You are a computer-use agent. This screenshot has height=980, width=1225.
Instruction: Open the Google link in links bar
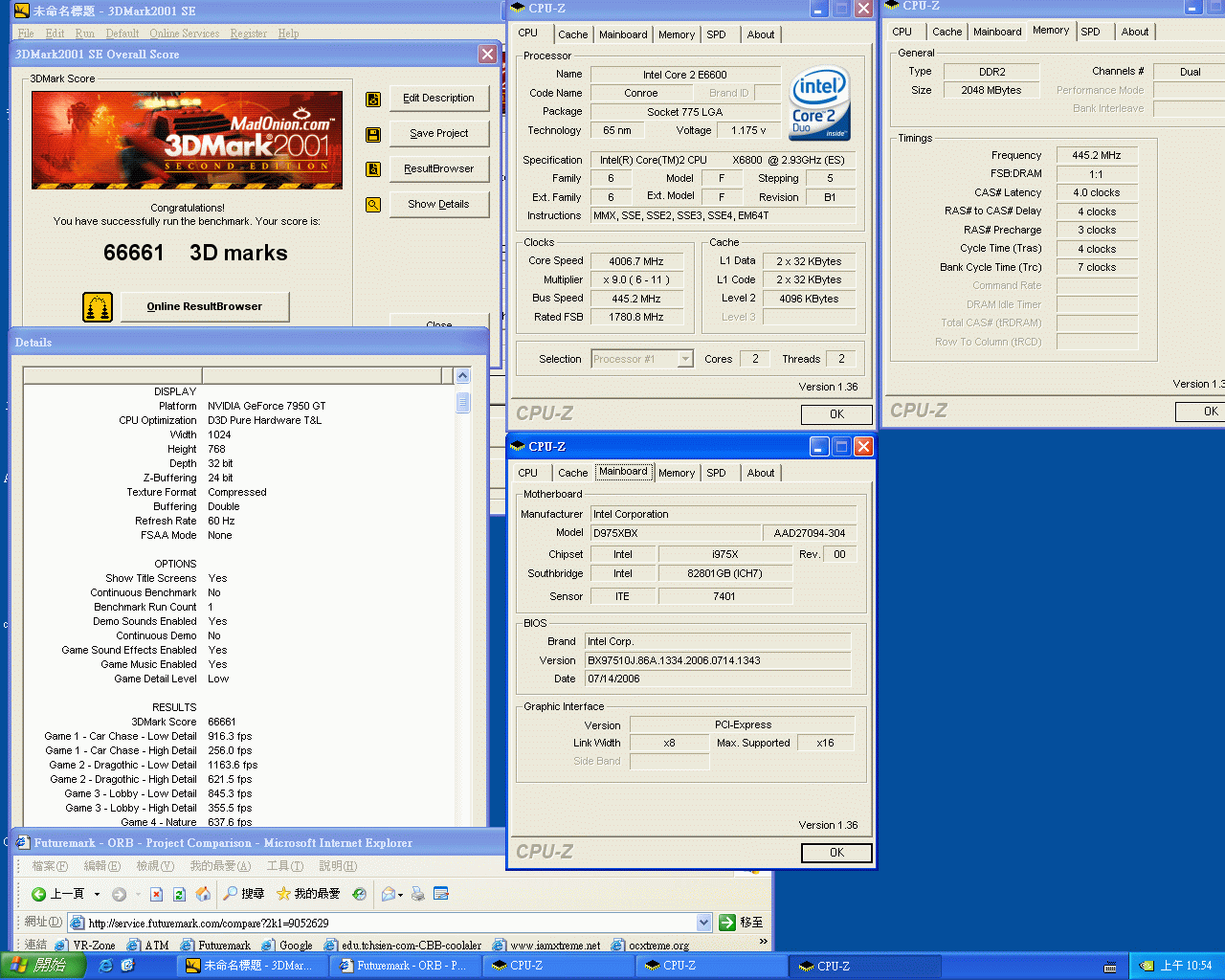(288, 946)
